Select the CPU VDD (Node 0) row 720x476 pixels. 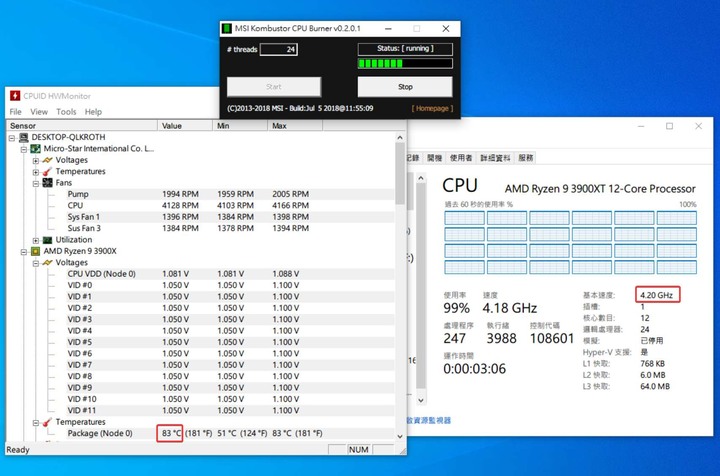click(x=230, y=274)
